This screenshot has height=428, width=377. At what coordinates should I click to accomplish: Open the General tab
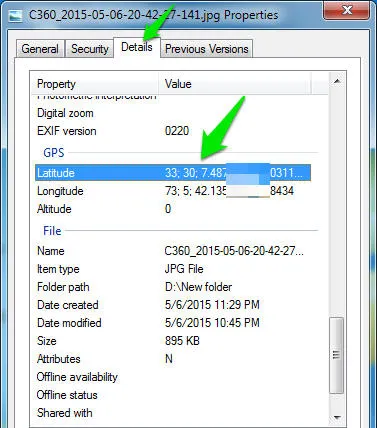(x=40, y=49)
